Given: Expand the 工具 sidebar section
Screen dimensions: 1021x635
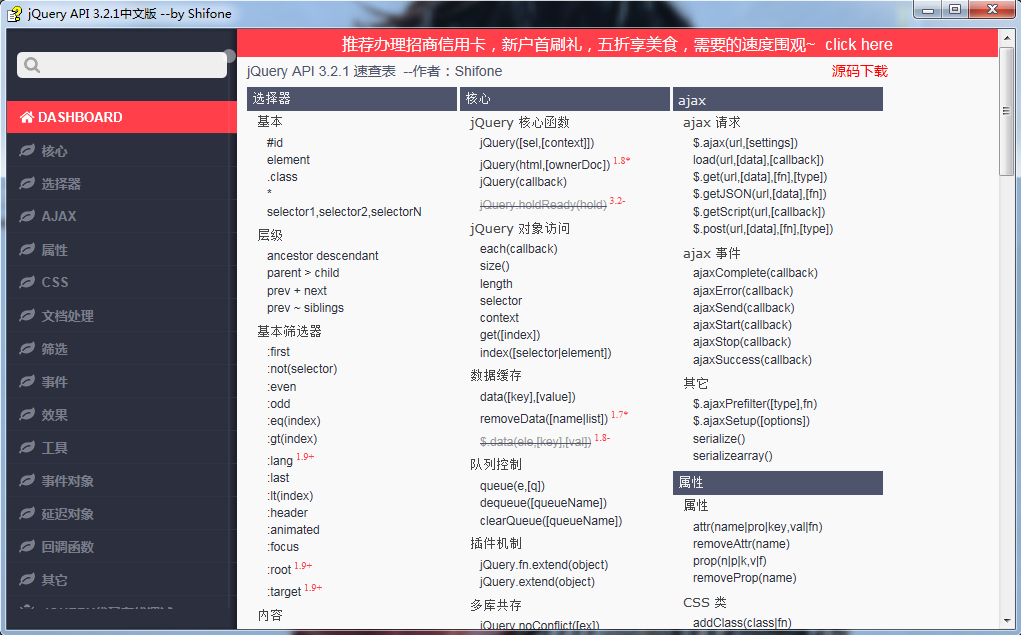Looking at the screenshot, I should 55,448.
